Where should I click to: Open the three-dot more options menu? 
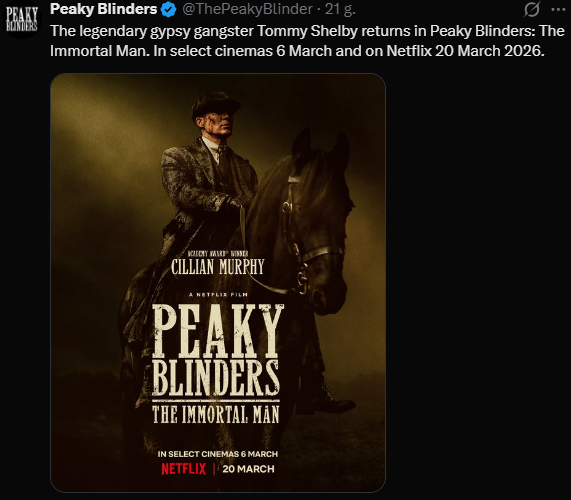point(559,9)
